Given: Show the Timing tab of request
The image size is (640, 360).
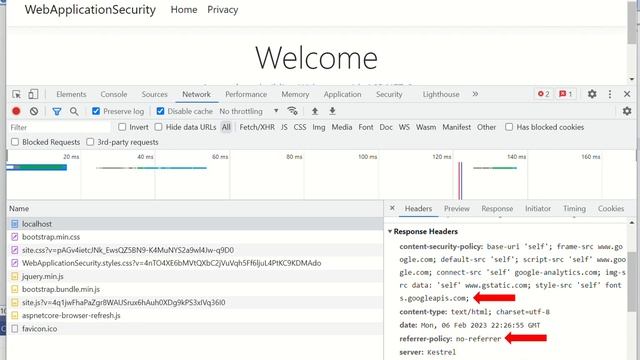Looking at the screenshot, I should click(x=574, y=209).
